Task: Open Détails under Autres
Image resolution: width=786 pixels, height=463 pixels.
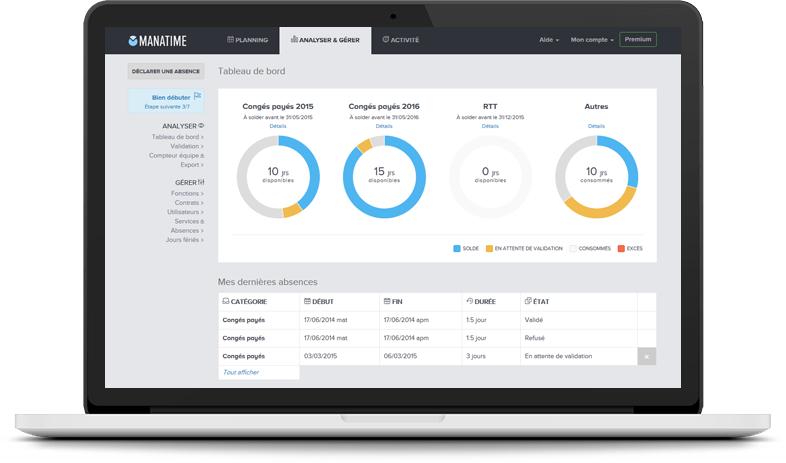Action: (596, 126)
